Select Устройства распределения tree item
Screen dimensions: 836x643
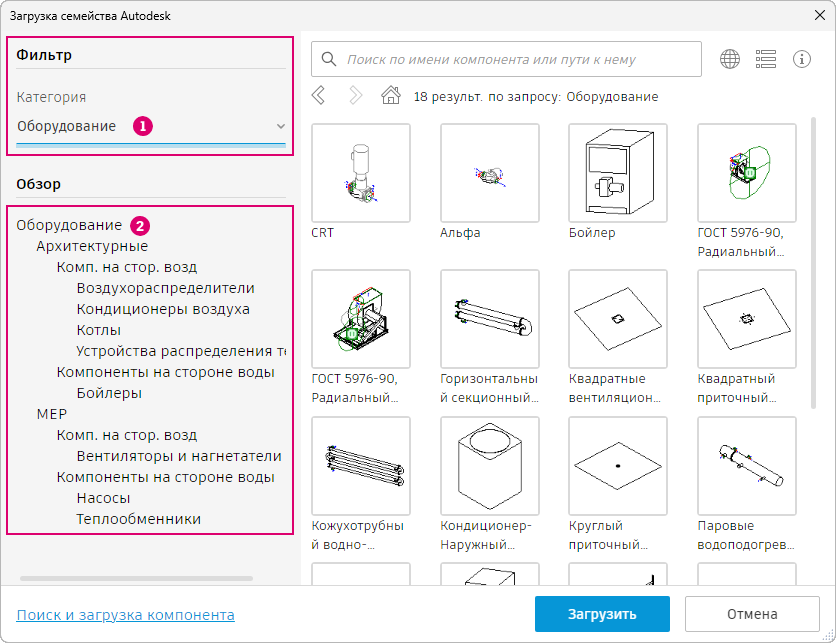pos(181,351)
